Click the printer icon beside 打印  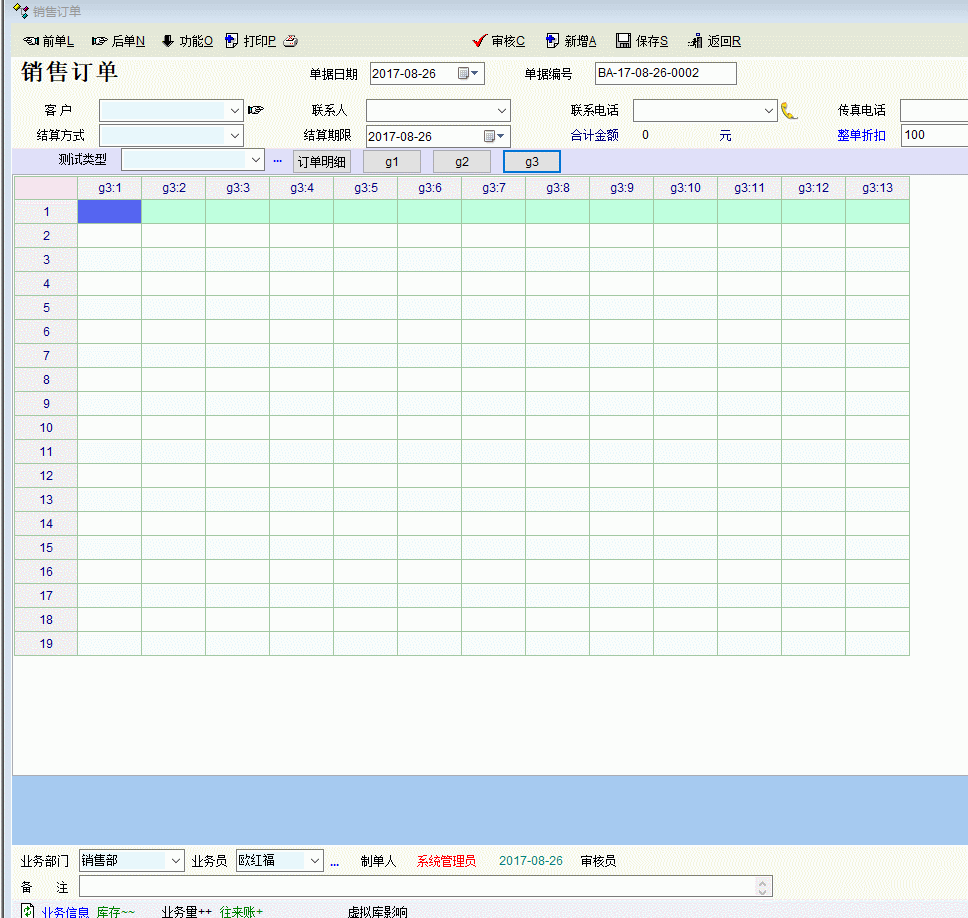(290, 41)
